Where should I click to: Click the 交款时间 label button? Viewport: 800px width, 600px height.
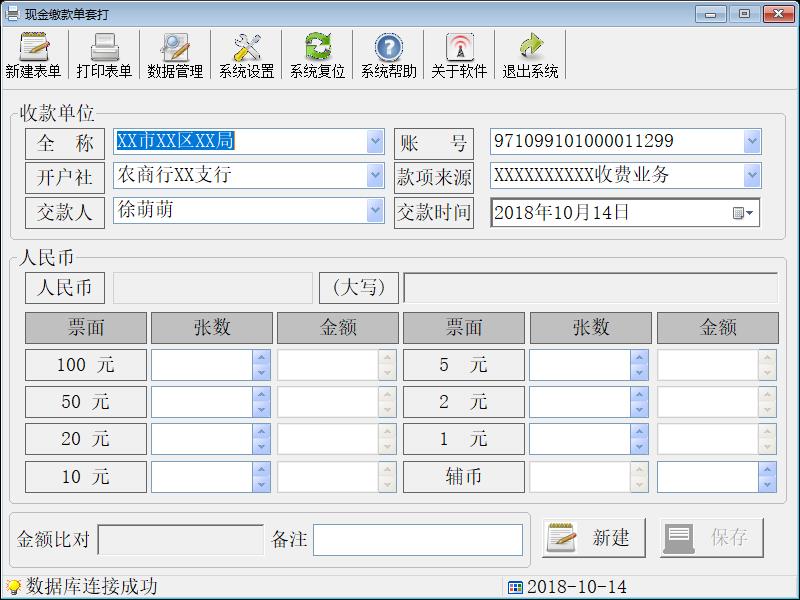click(434, 212)
